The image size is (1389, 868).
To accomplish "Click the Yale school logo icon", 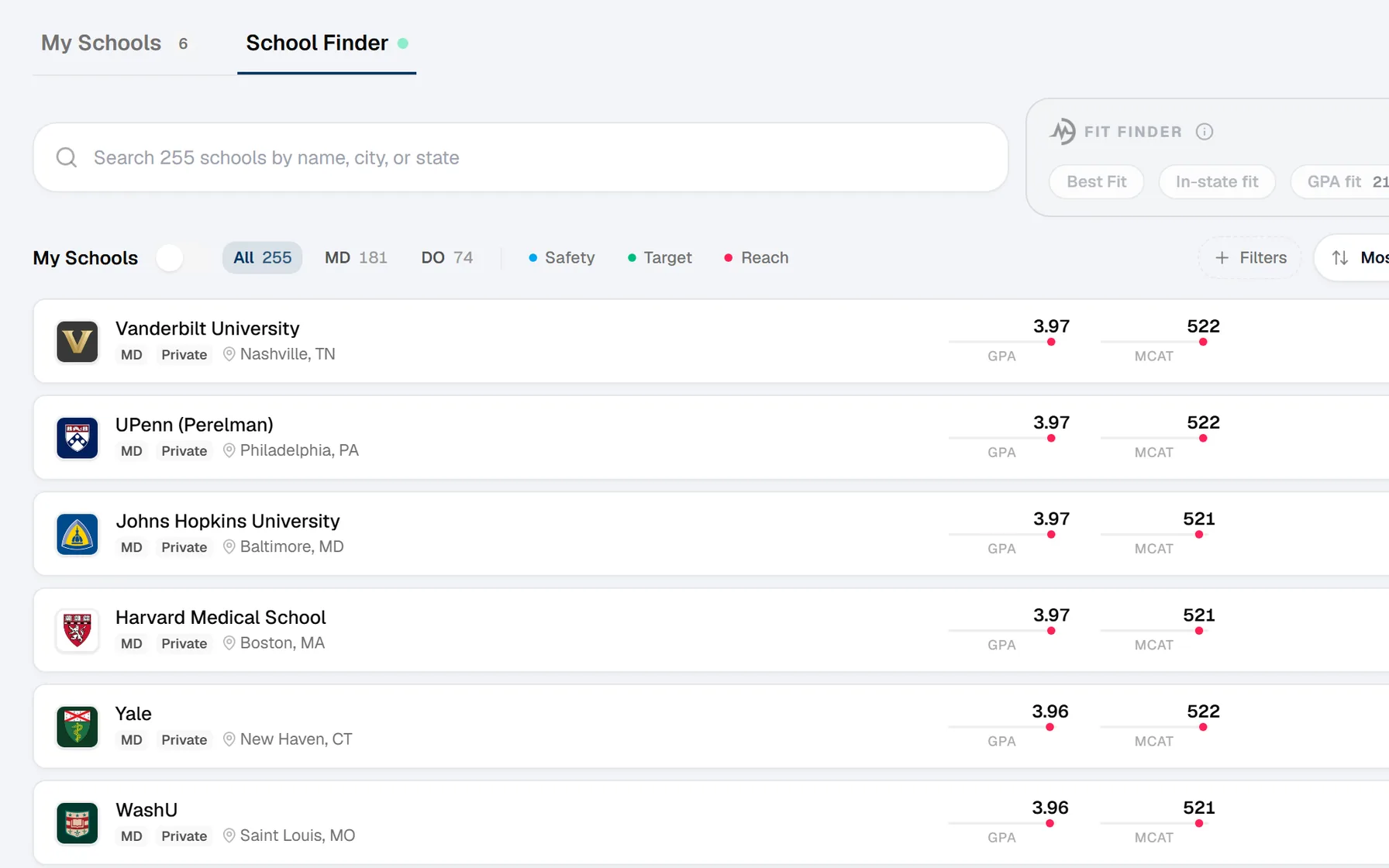I will click(78, 727).
